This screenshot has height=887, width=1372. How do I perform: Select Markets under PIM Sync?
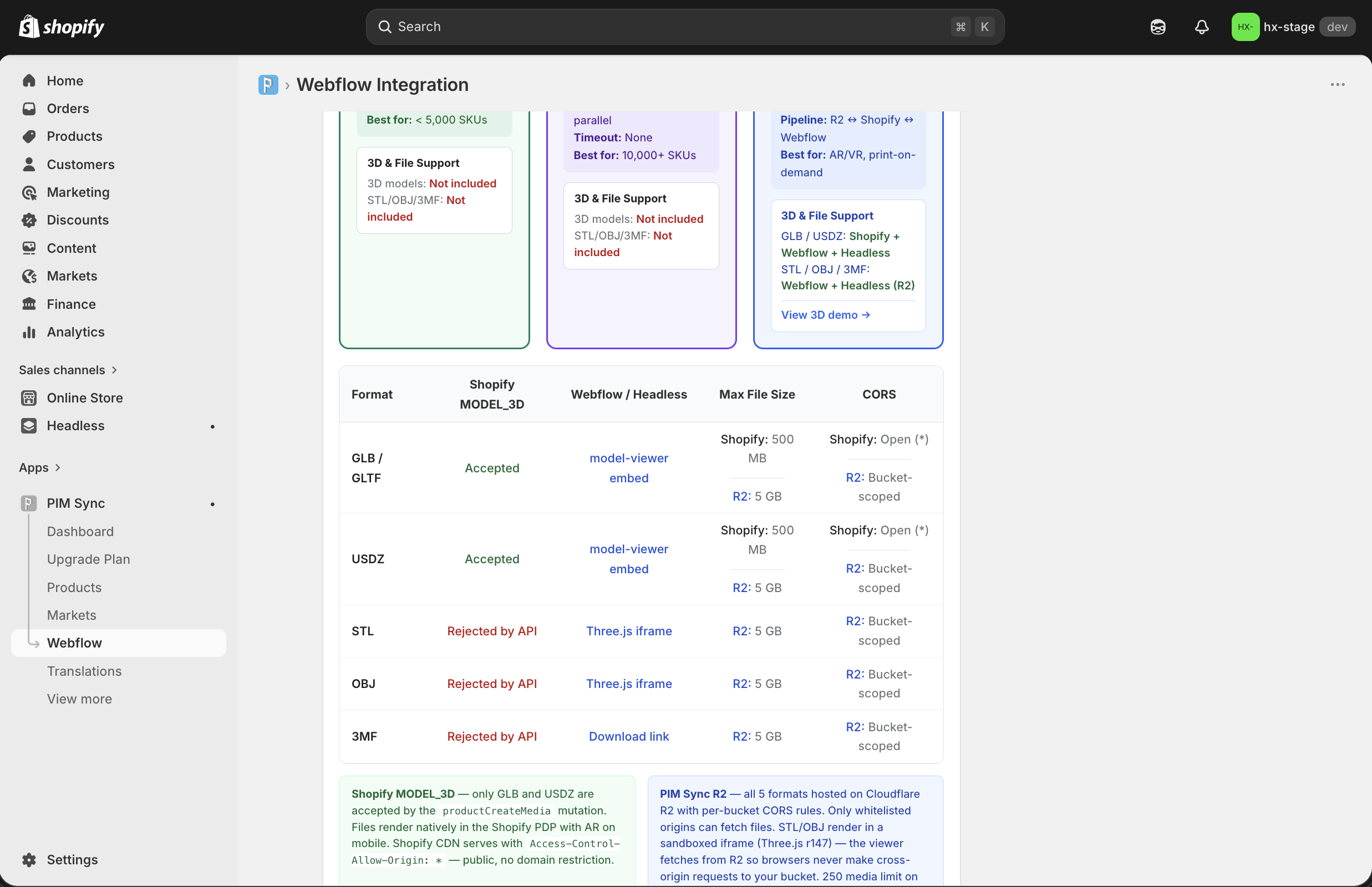point(72,615)
